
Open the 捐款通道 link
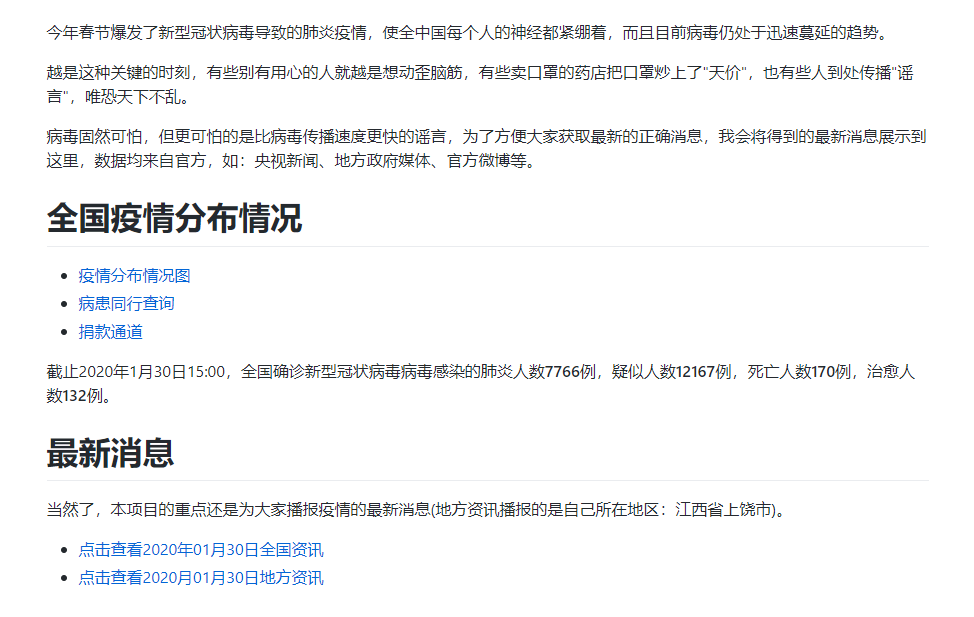(x=111, y=332)
